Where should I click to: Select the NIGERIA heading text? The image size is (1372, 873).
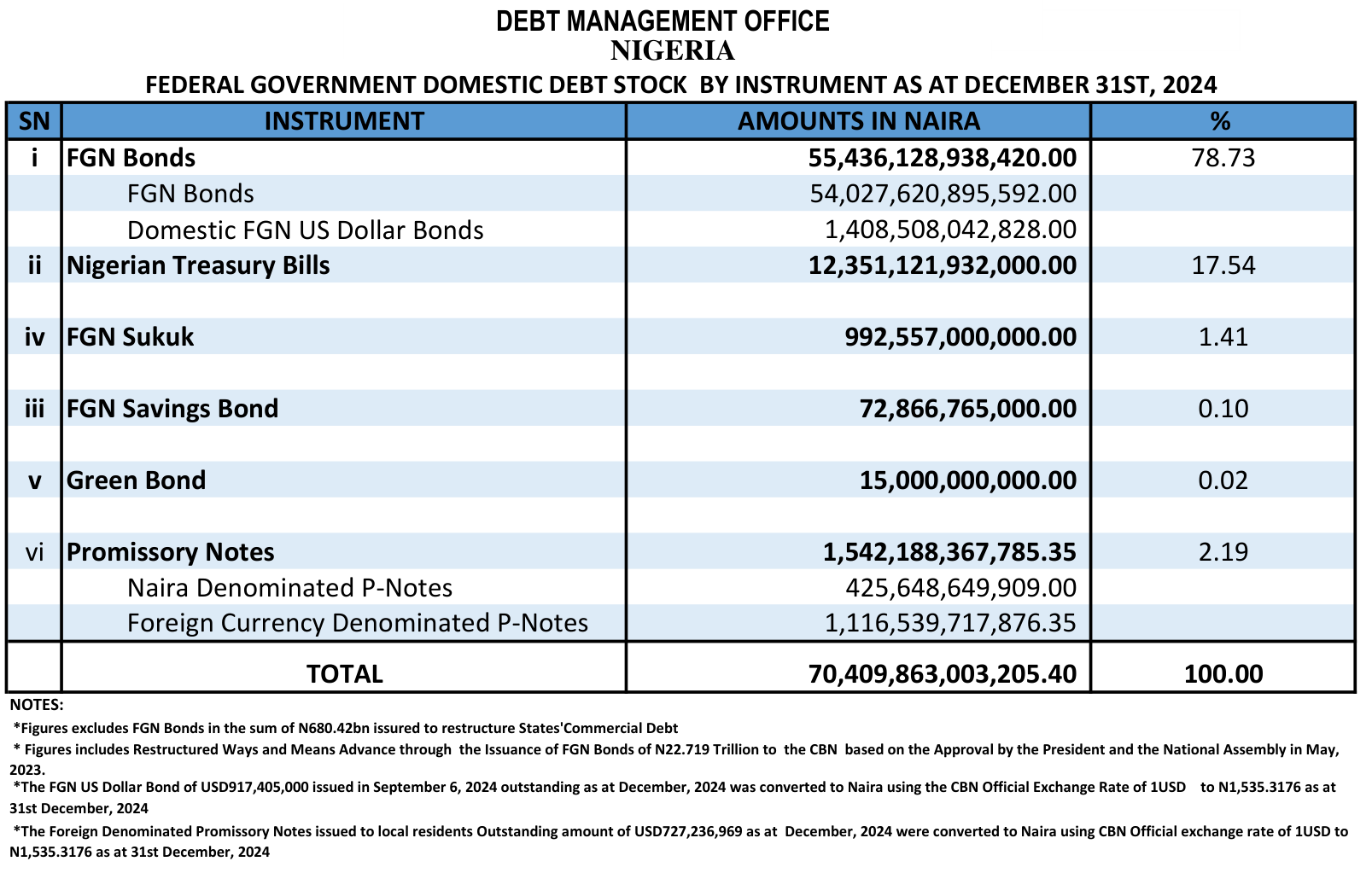click(x=673, y=51)
